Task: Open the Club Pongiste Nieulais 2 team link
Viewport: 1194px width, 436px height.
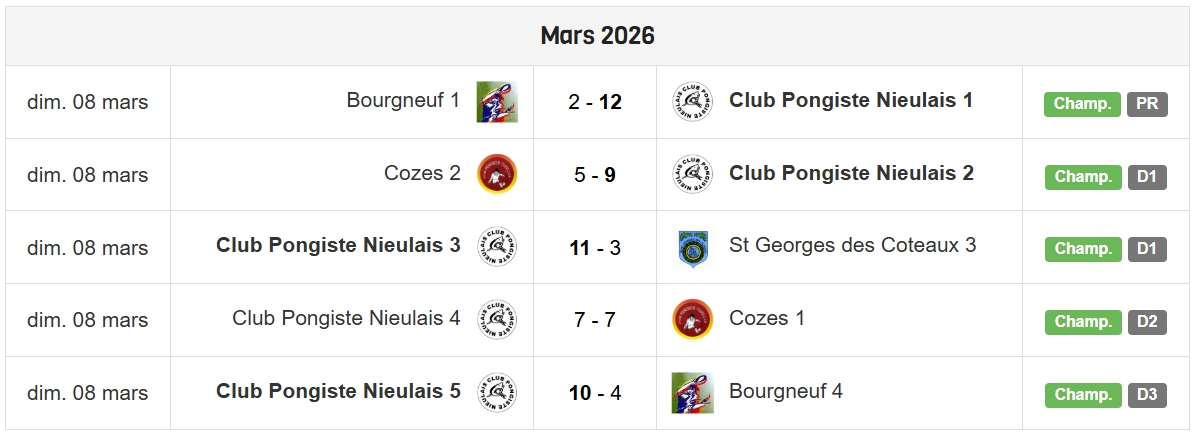Action: (x=851, y=173)
